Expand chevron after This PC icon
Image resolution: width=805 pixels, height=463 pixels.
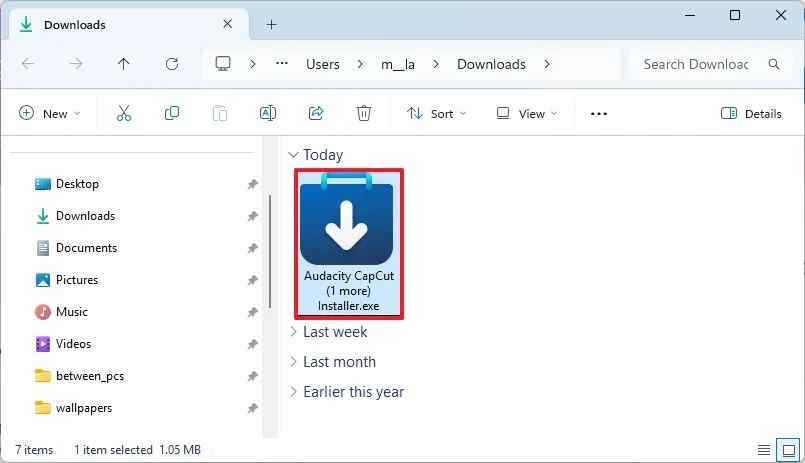click(253, 64)
